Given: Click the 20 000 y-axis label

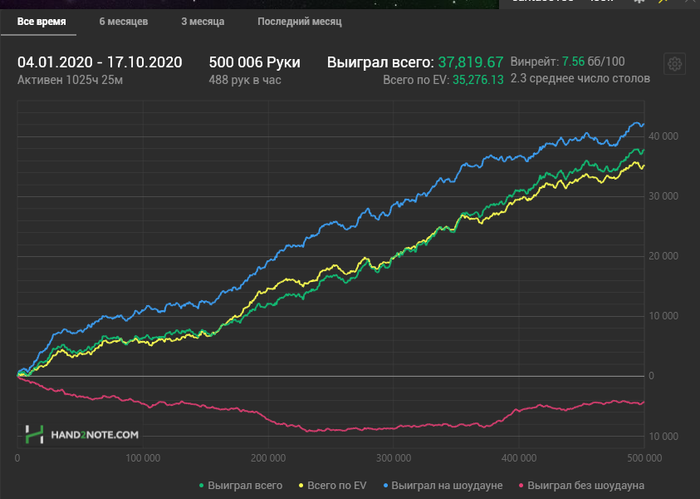Looking at the screenshot, I should coord(663,256).
